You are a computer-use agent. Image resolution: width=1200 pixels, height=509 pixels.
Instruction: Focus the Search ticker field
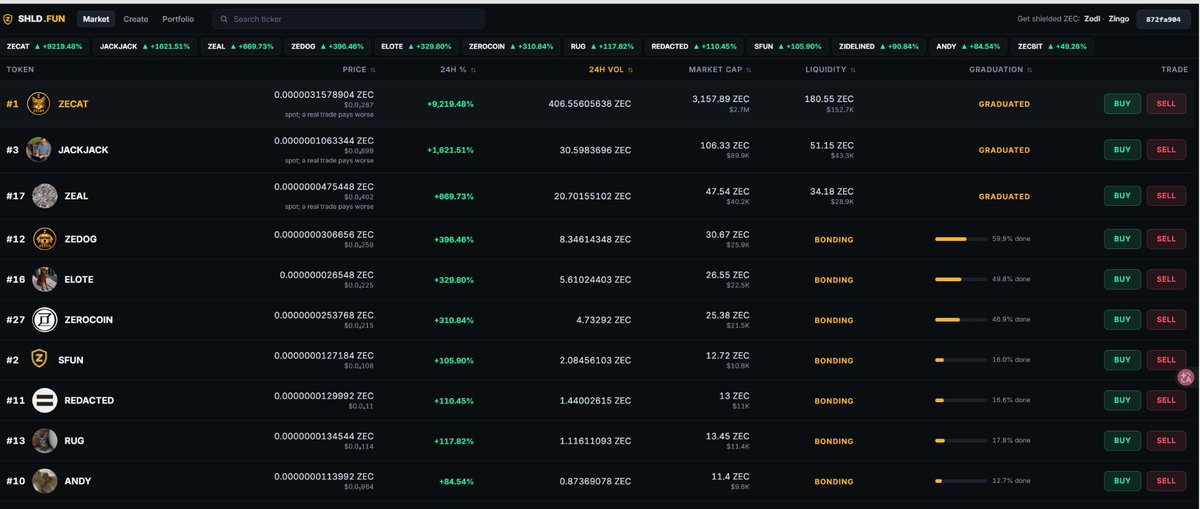(348, 19)
